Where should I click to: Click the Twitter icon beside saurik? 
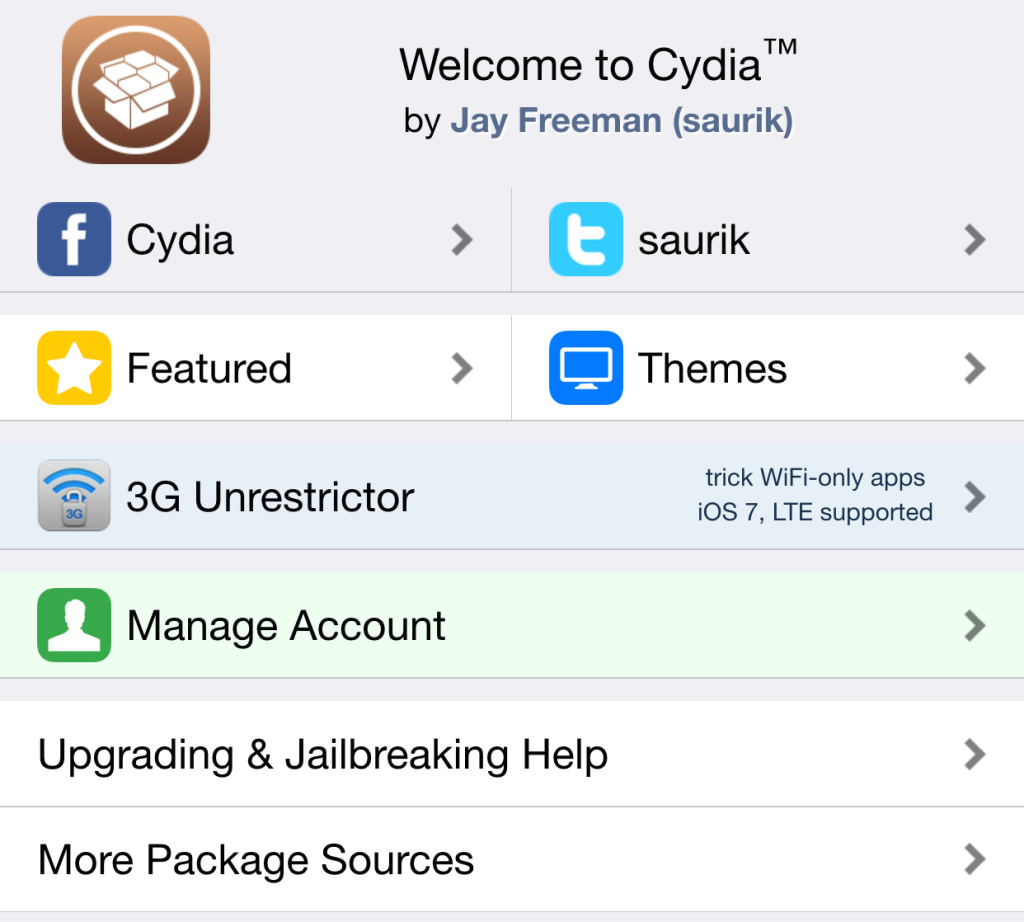586,239
